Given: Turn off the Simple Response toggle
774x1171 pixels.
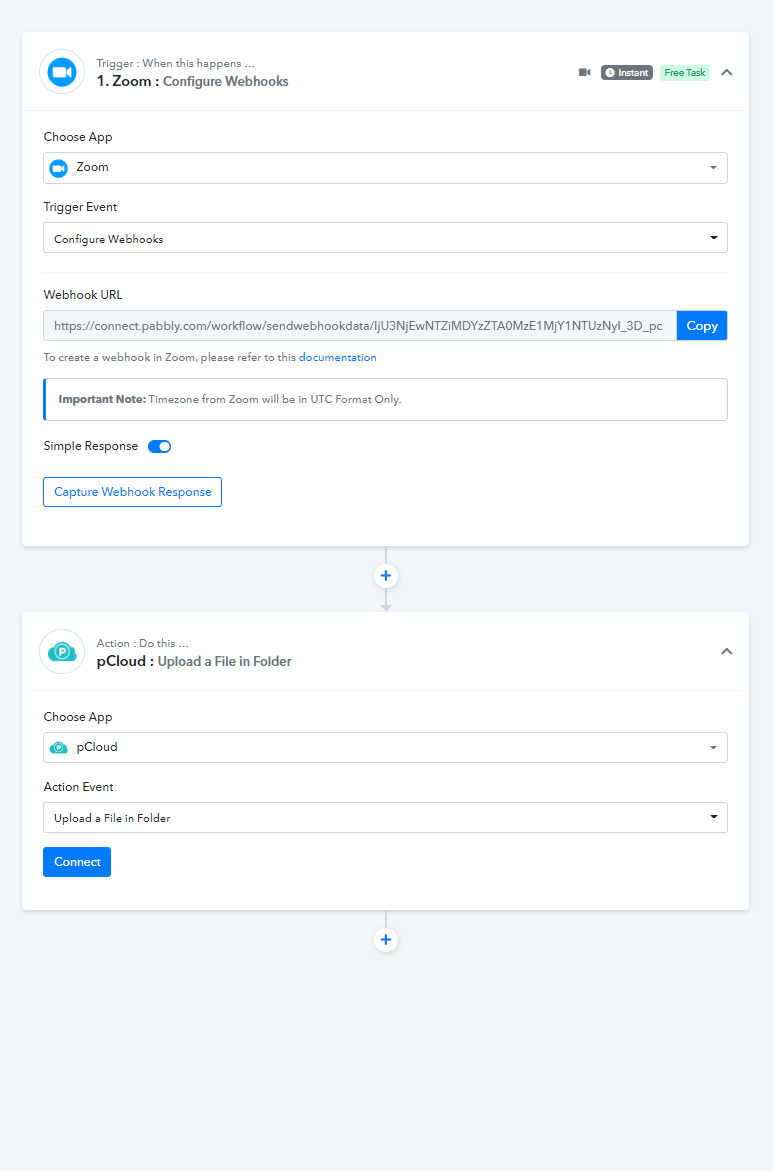Looking at the screenshot, I should pyautogui.click(x=160, y=447).
